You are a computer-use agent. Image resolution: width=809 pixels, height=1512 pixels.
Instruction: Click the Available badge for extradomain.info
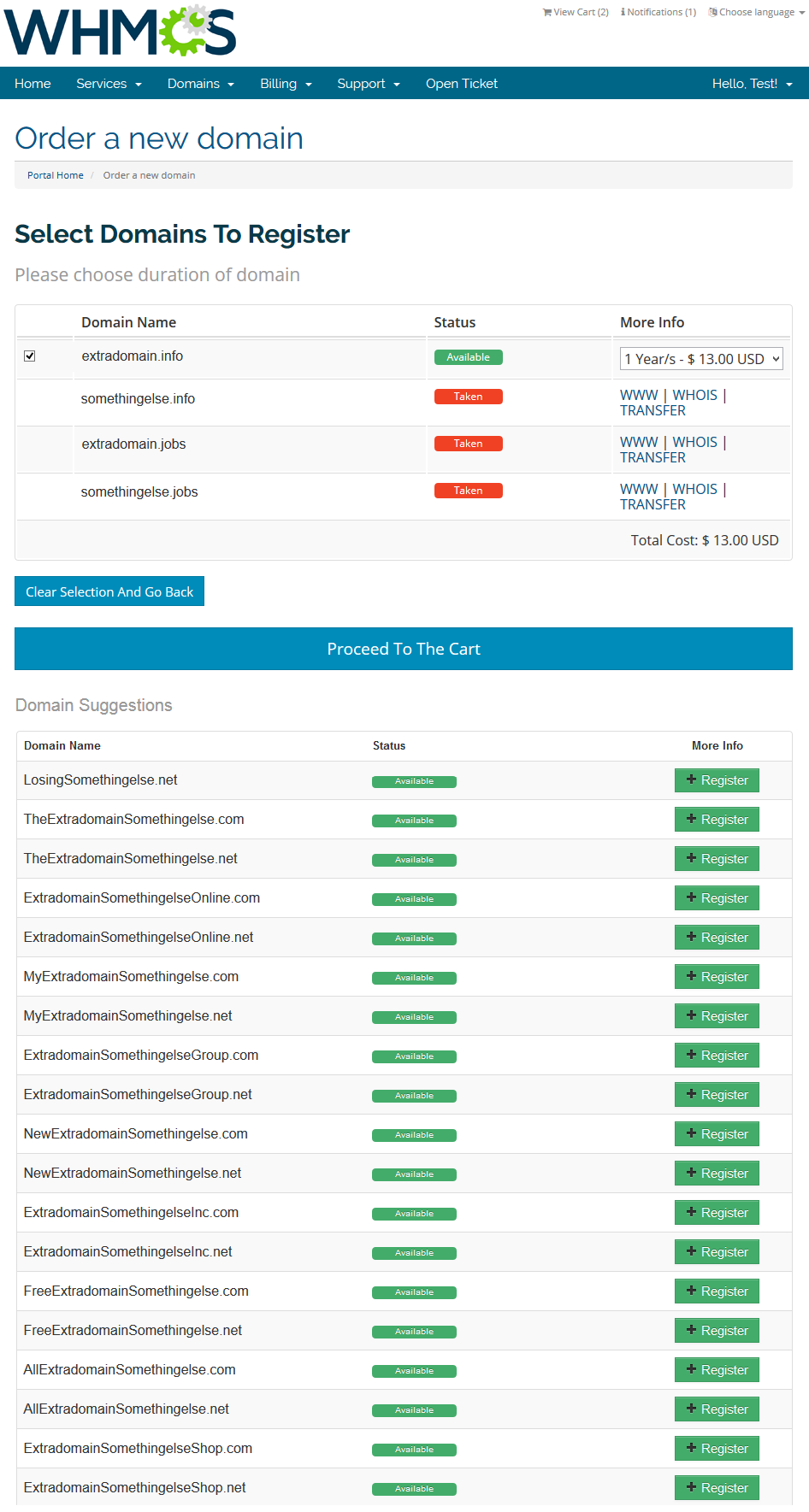point(468,357)
